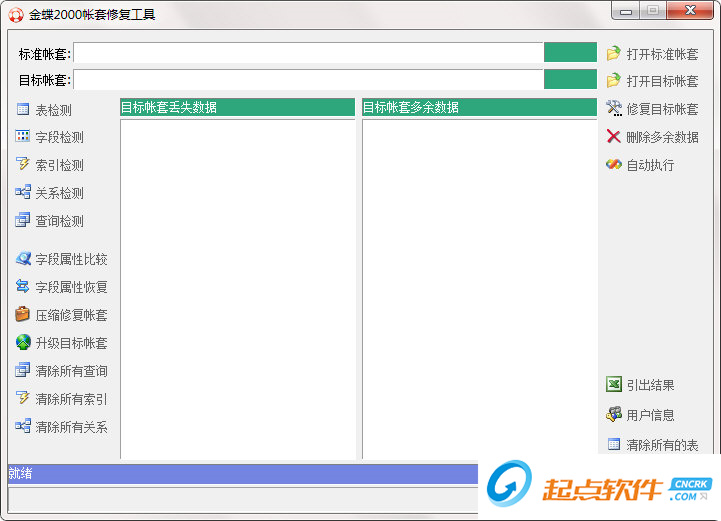Click the folder icon for 打开标准帐套
Image resolution: width=721 pixels, height=521 pixels.
pos(614,53)
